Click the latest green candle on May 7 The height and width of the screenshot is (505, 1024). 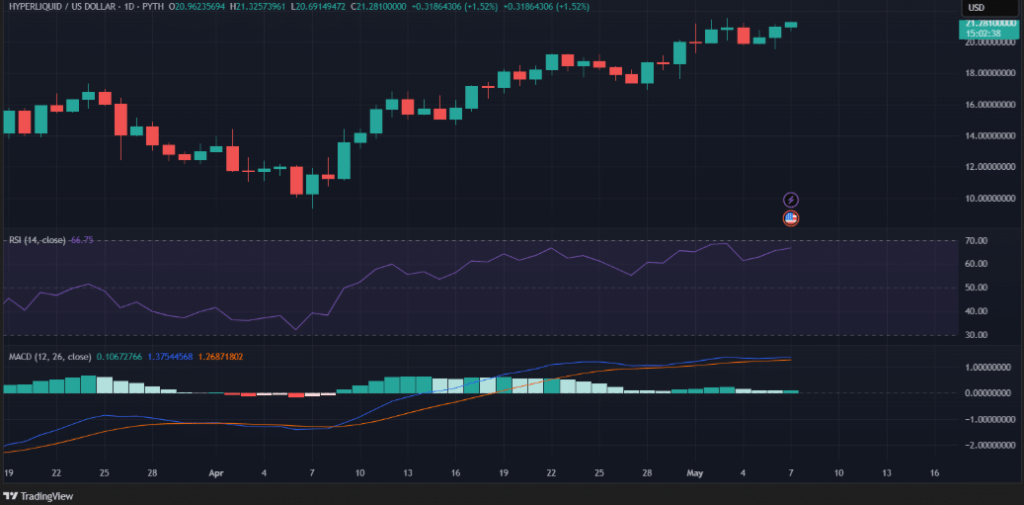(x=791, y=25)
